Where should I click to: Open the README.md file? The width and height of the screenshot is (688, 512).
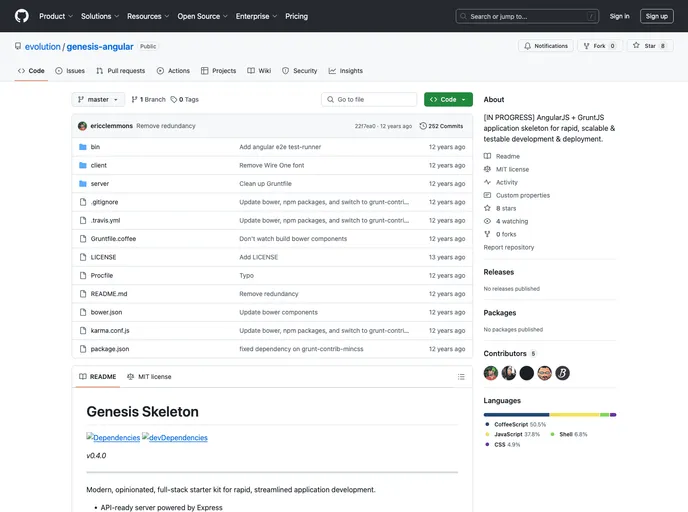pos(109,294)
